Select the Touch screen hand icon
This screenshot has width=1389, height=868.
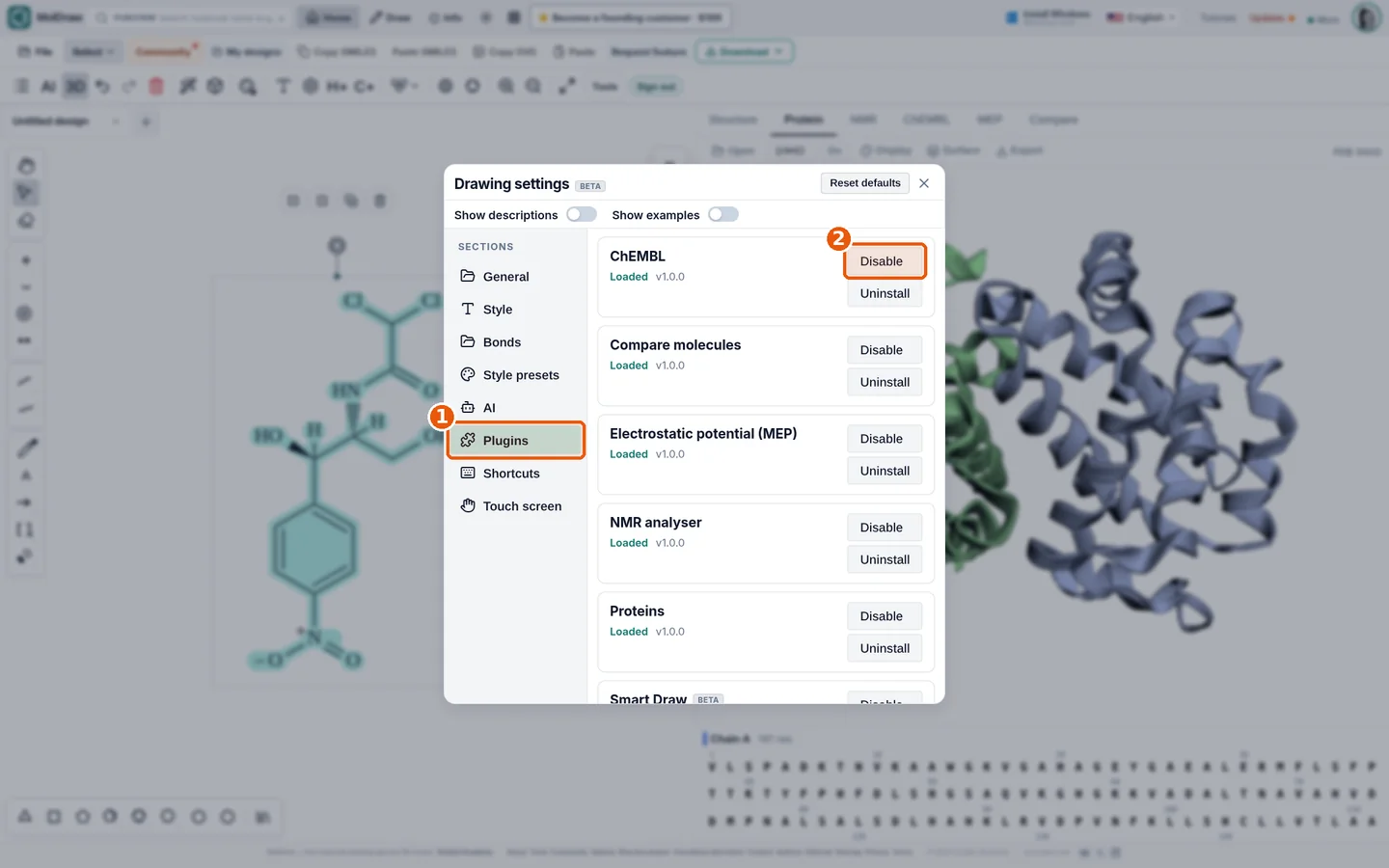point(468,506)
